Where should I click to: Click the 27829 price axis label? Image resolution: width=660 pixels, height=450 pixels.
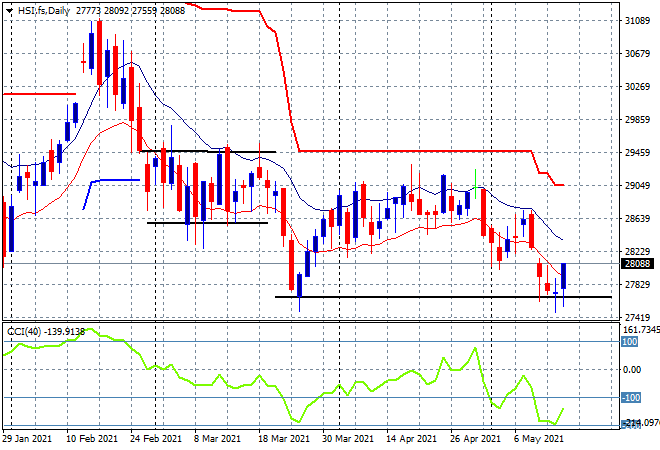(x=637, y=285)
